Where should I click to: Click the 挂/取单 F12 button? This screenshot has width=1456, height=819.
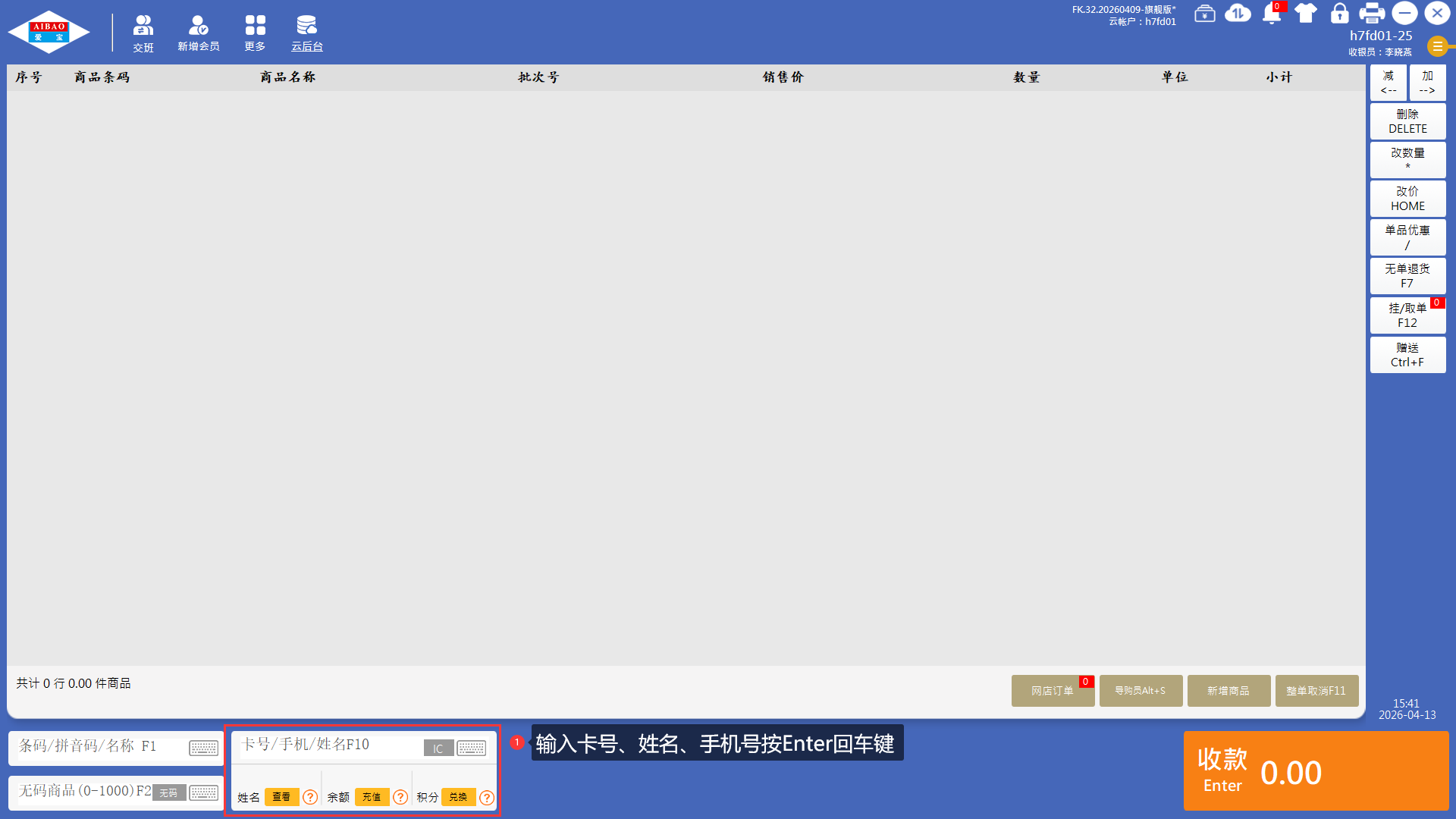[1407, 315]
